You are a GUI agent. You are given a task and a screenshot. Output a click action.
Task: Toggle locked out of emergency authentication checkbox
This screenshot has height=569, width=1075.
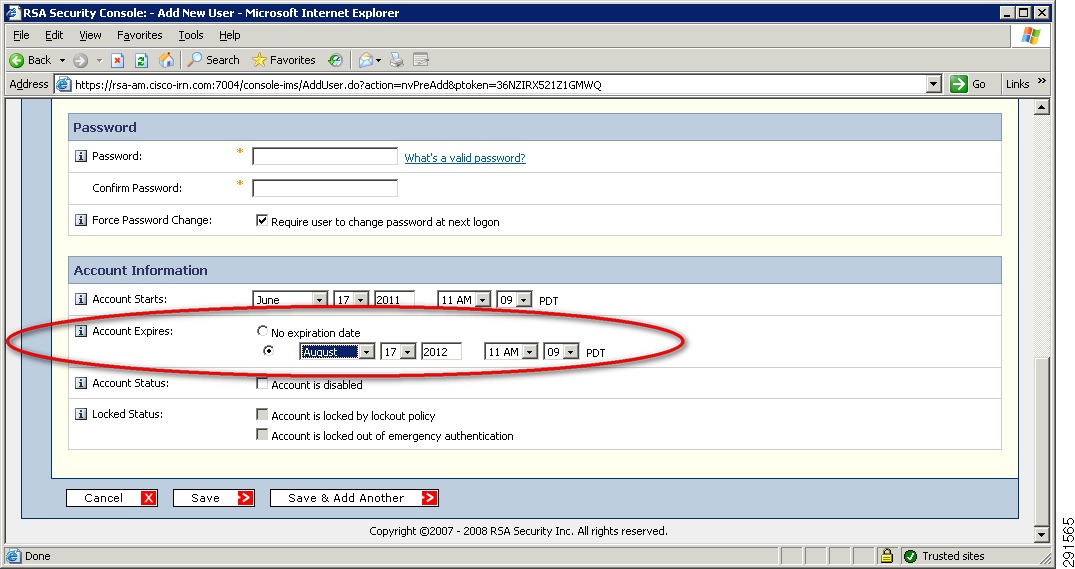click(261, 435)
